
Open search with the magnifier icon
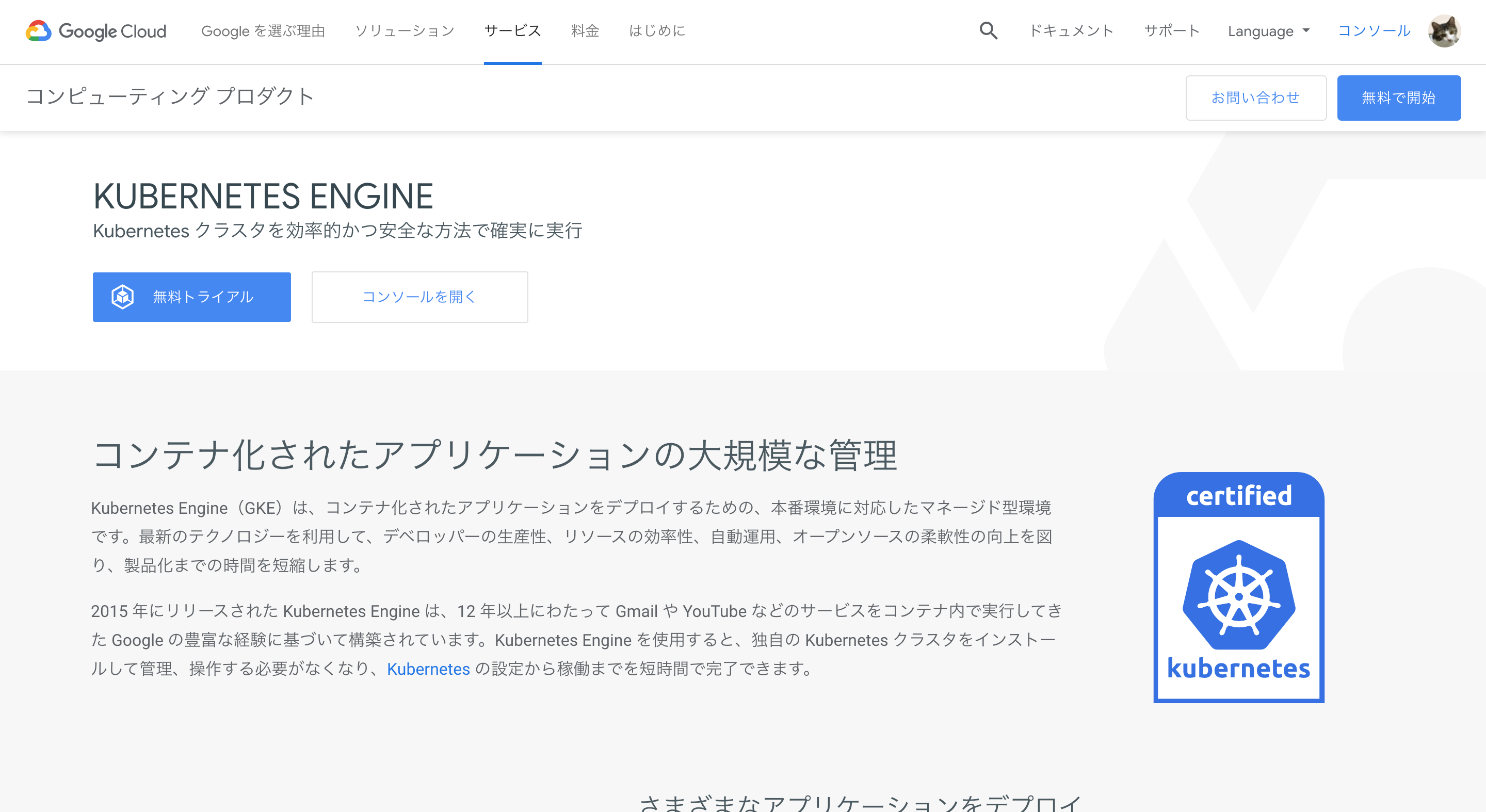(x=988, y=31)
